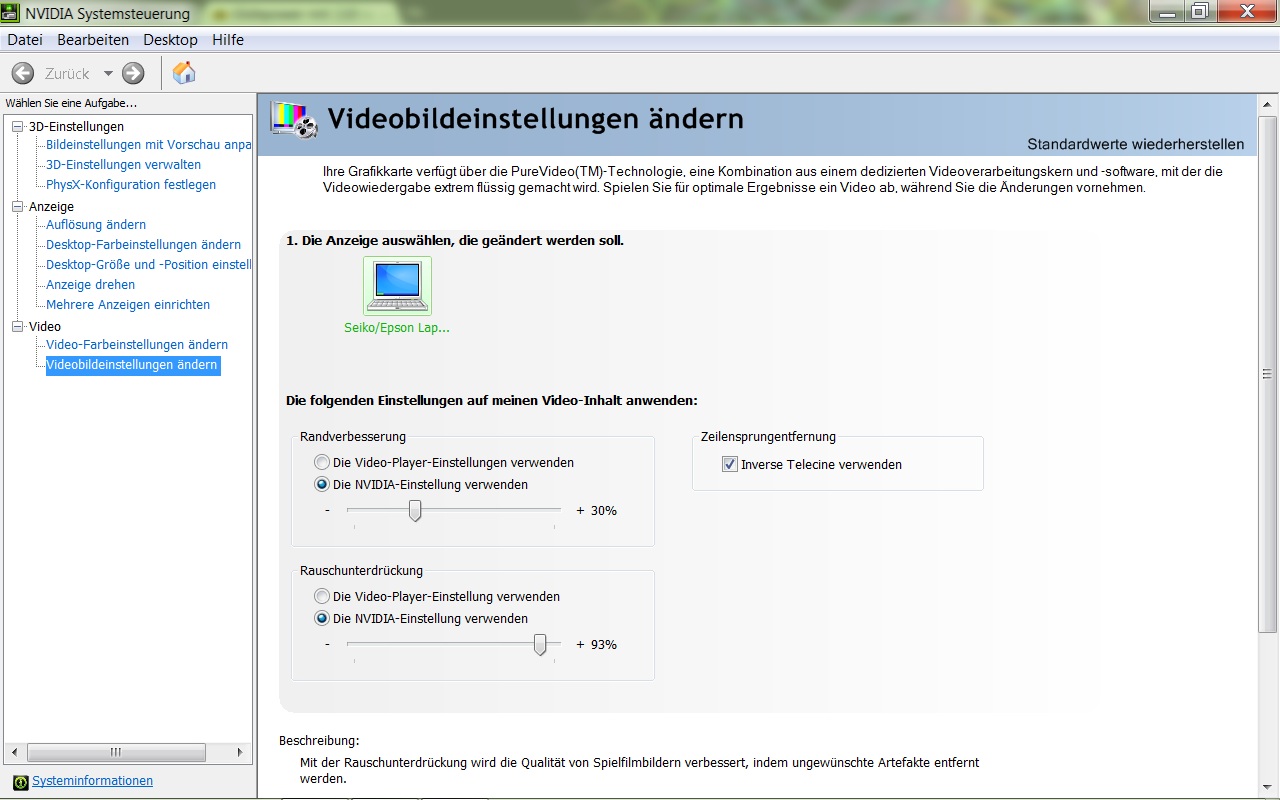1280x800 pixels.
Task: Open Anzeige drehen
Action: point(90,285)
